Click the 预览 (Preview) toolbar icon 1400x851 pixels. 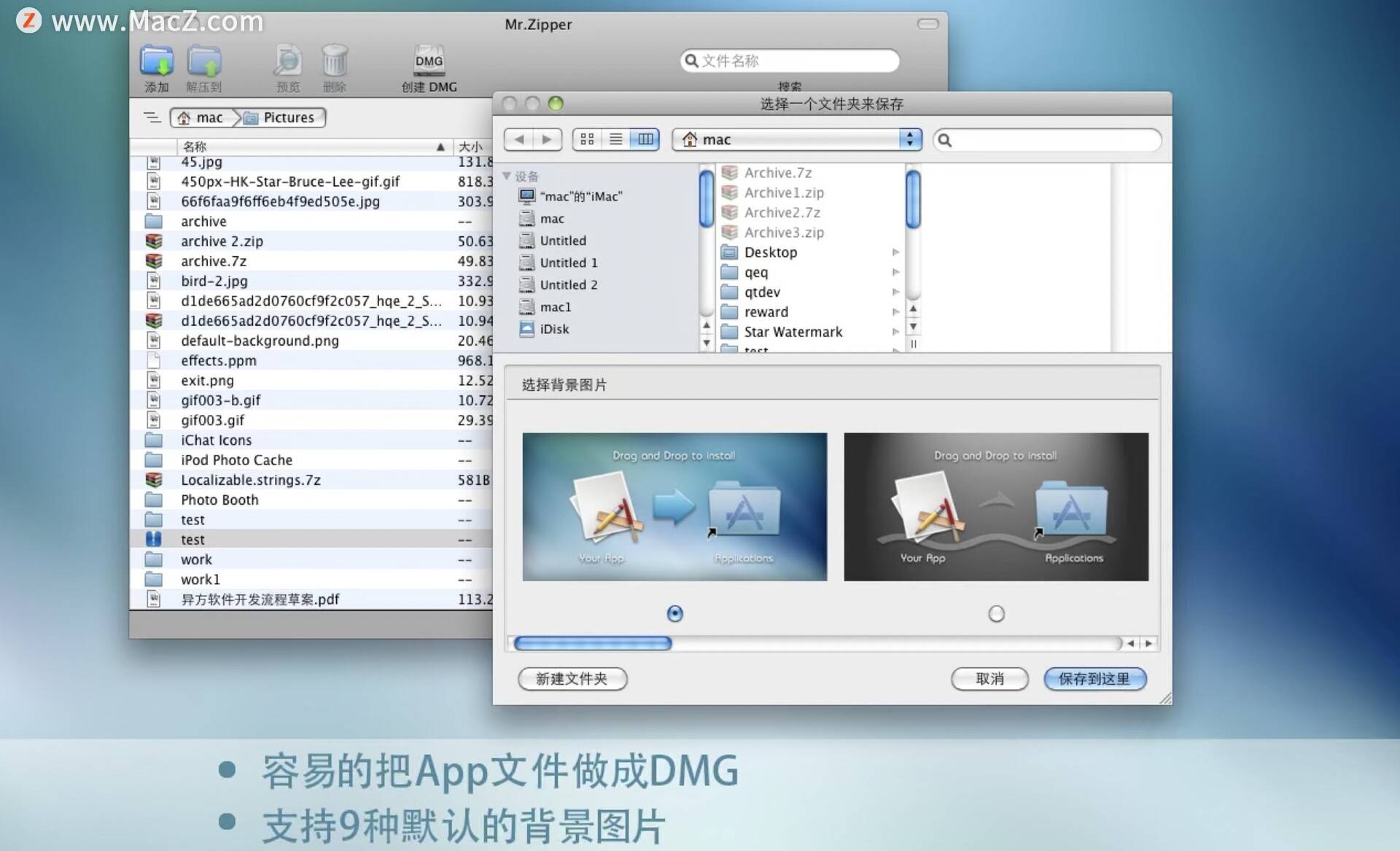(x=288, y=61)
